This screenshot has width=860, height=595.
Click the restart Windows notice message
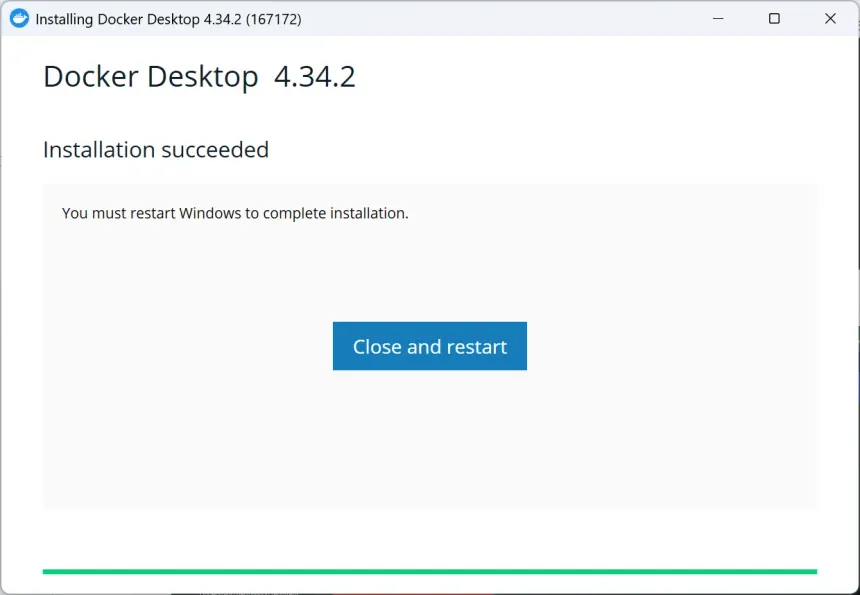pyautogui.click(x=234, y=213)
